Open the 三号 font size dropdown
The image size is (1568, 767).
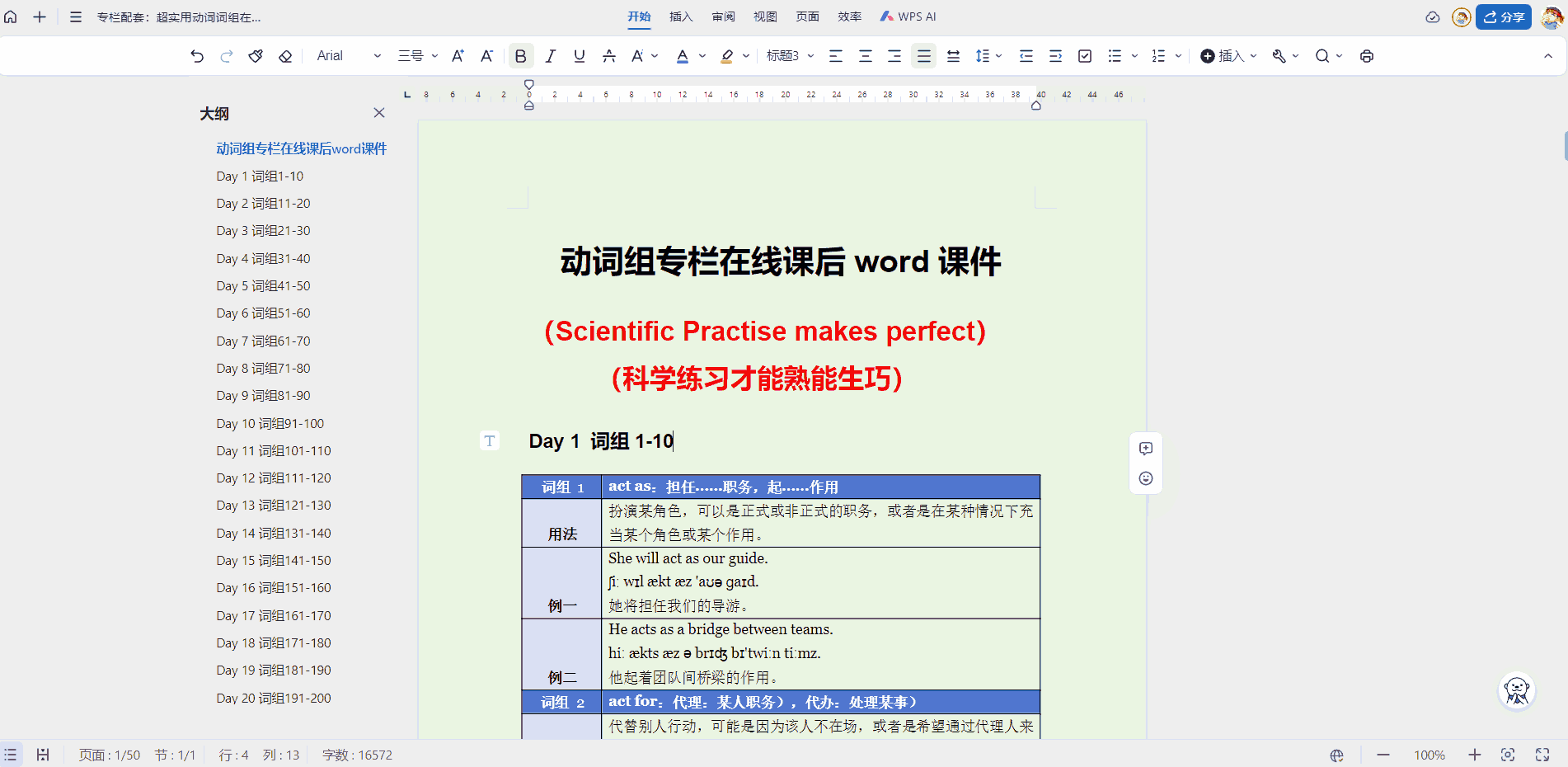pos(418,56)
